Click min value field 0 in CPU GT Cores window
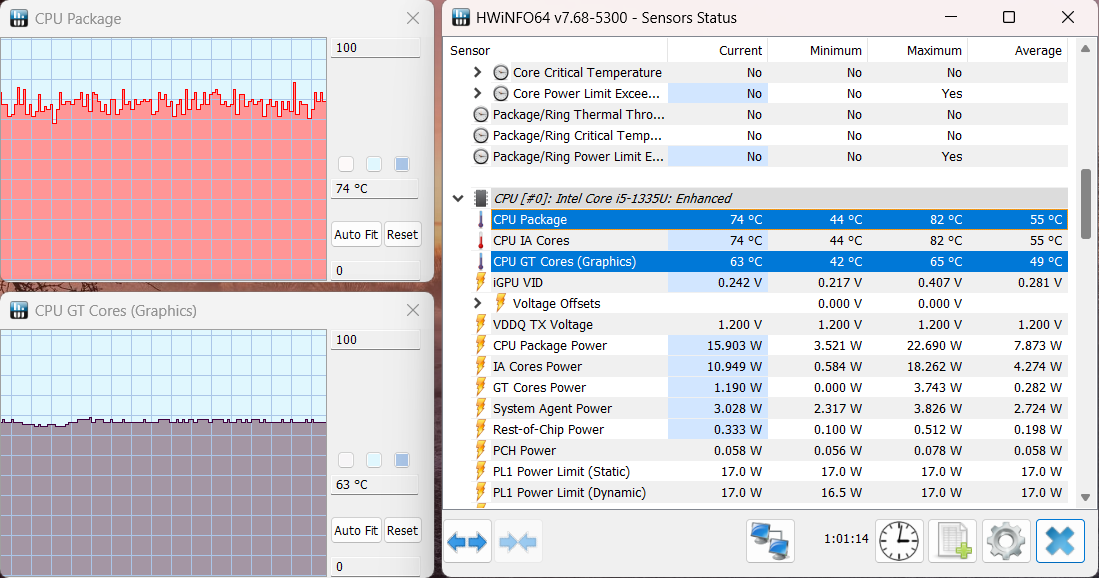The width and height of the screenshot is (1099, 578). pyautogui.click(x=376, y=566)
